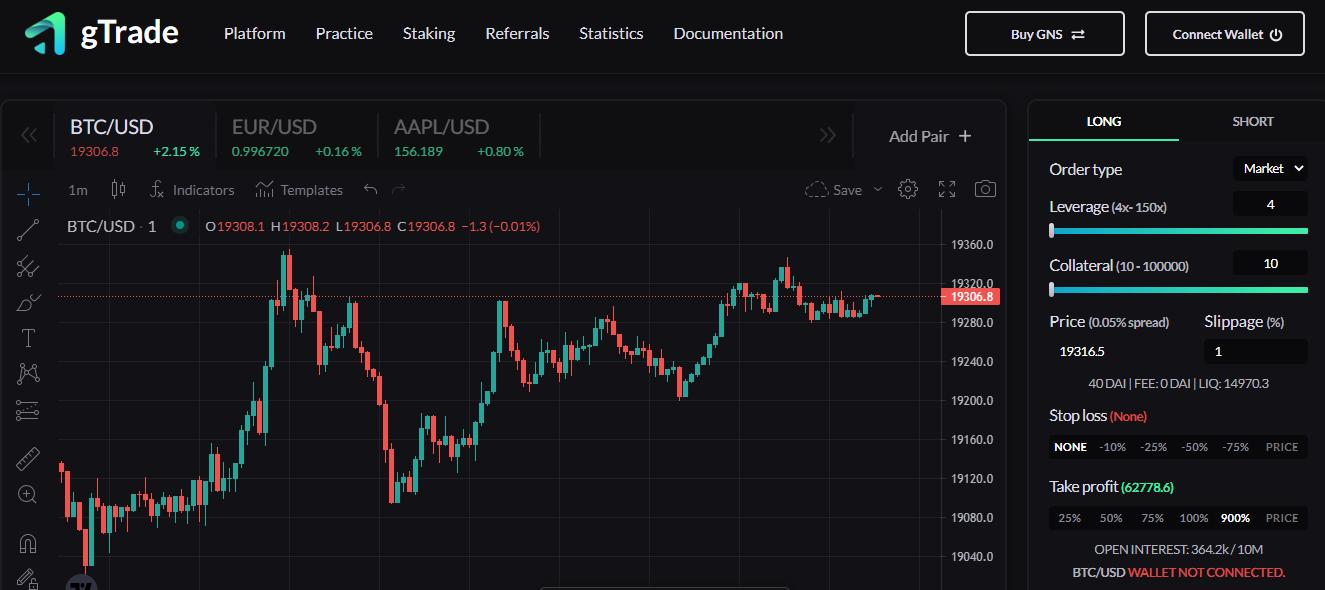Open the Order type Market dropdown
The width and height of the screenshot is (1325, 590).
(x=1273, y=169)
